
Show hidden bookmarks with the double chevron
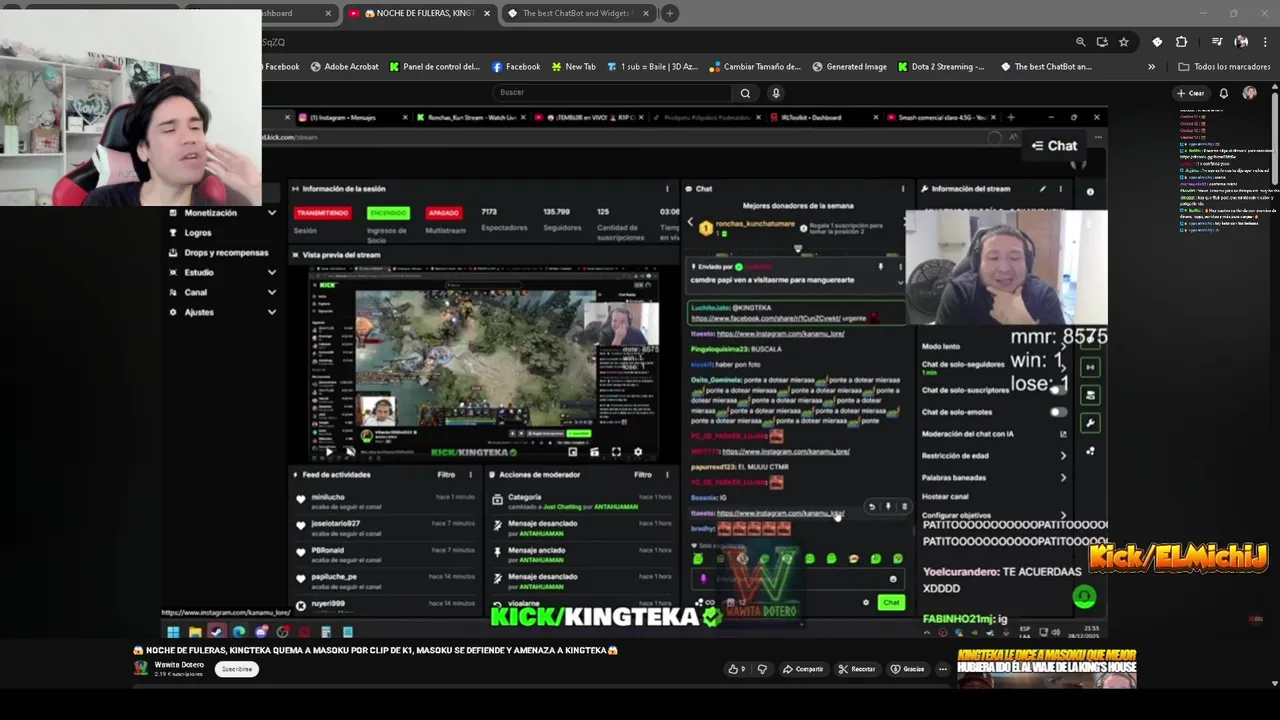point(1151,67)
